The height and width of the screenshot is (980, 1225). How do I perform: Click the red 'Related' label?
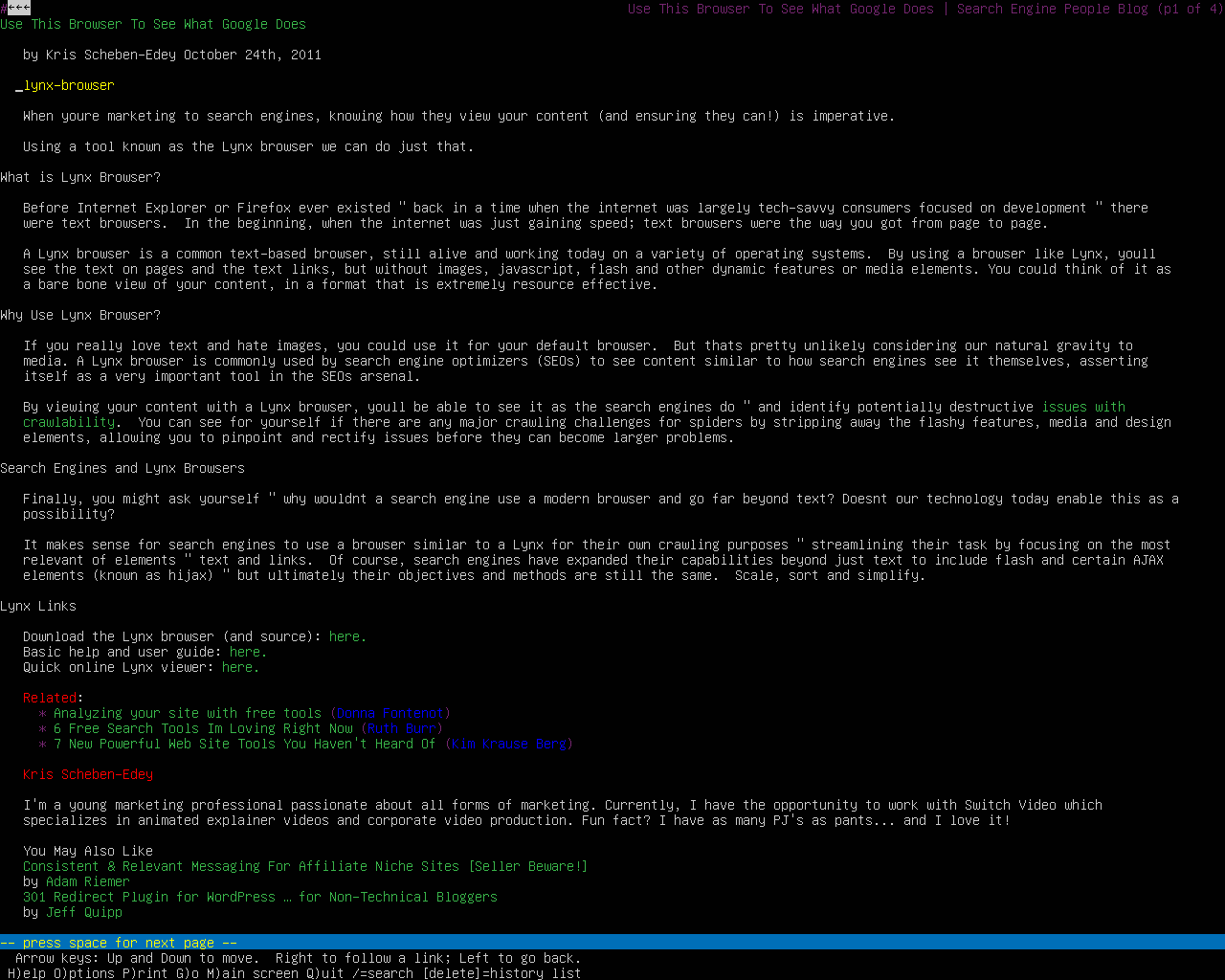click(50, 698)
